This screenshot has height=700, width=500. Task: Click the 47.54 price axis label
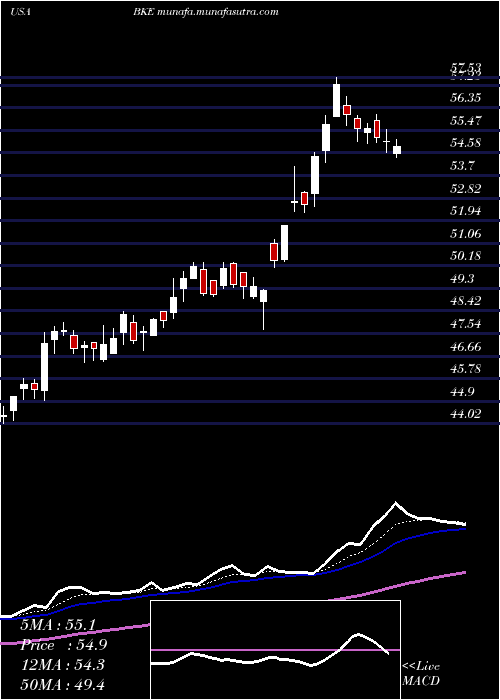point(466,324)
